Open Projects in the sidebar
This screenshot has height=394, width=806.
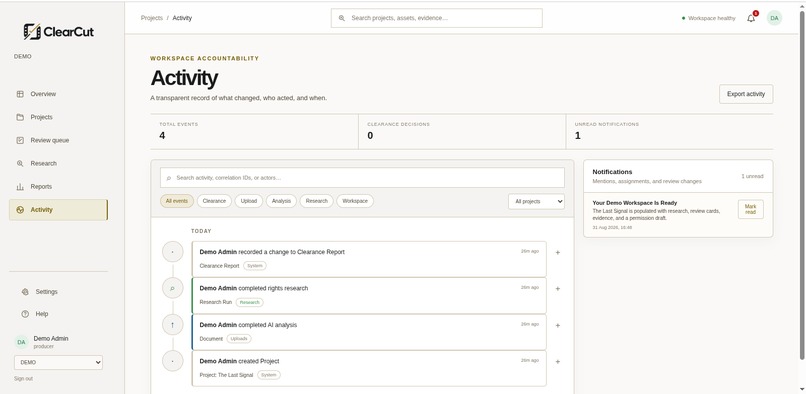tap(58, 117)
